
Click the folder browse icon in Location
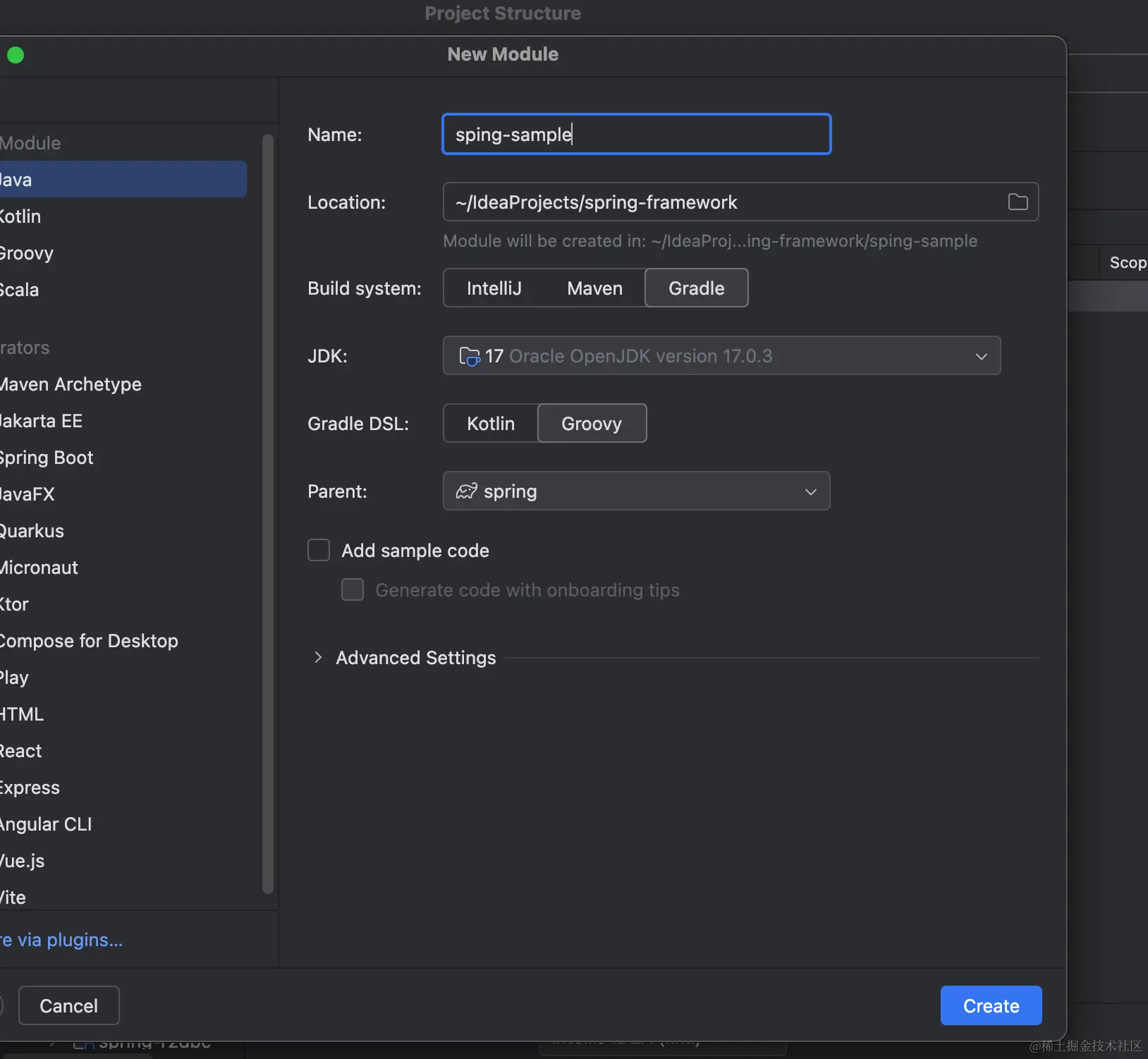click(1018, 202)
